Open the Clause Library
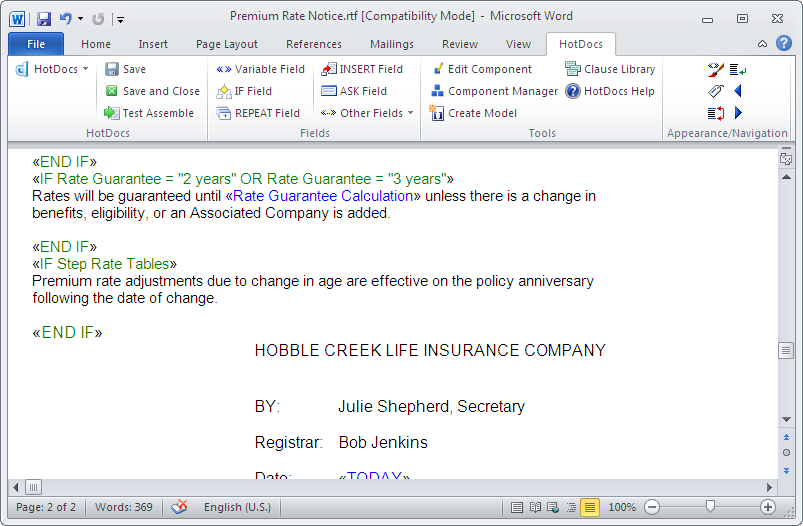 [x=610, y=69]
